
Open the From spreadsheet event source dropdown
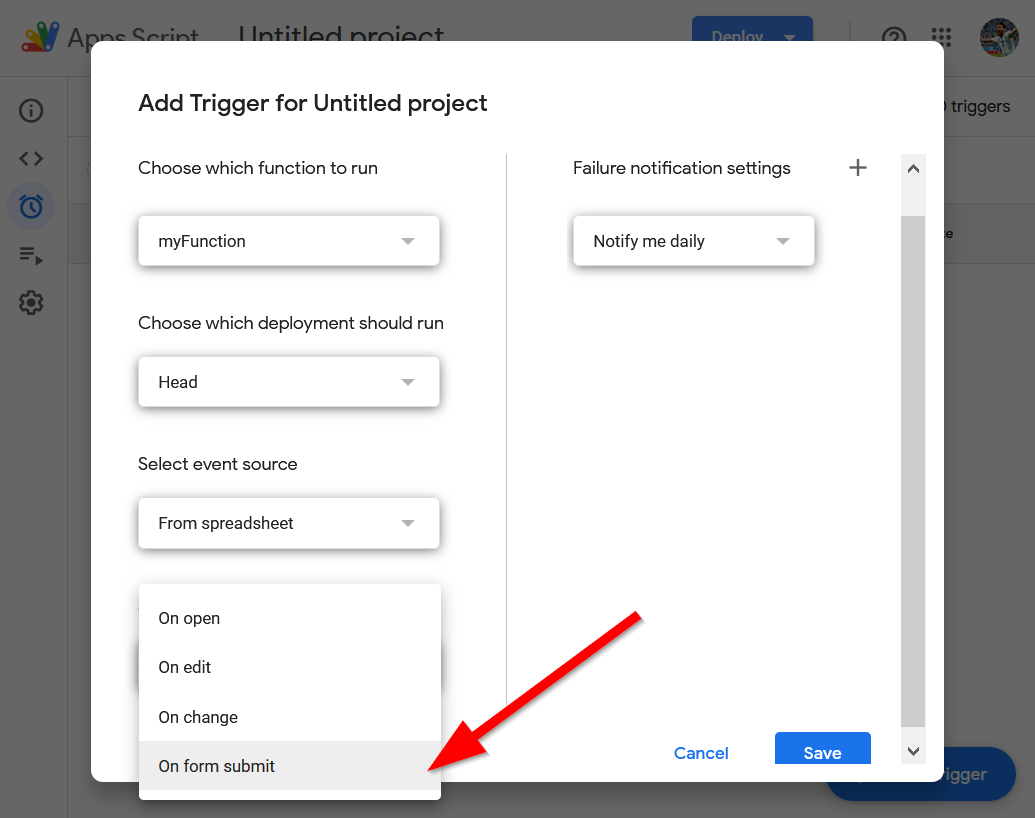tap(288, 523)
